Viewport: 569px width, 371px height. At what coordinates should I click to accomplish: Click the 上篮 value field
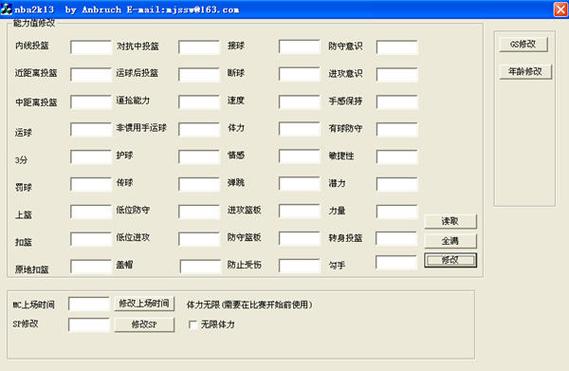[x=91, y=212]
